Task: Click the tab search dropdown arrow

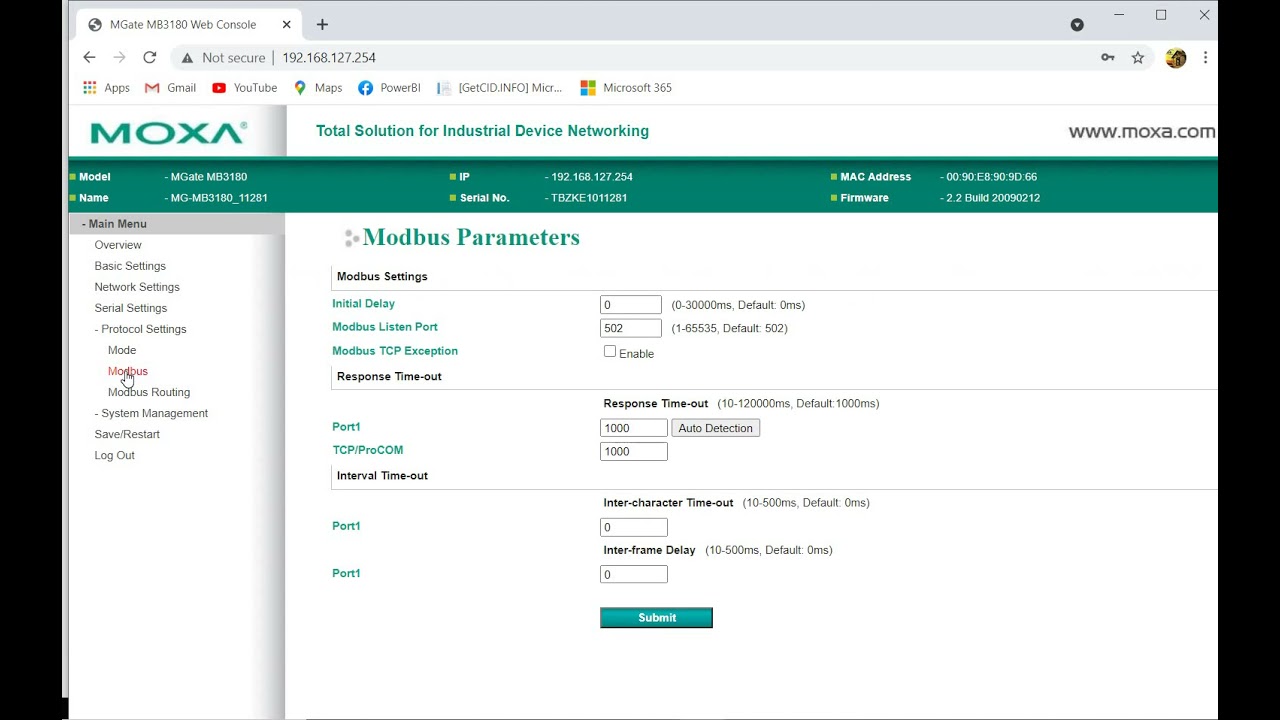Action: 1077,25
